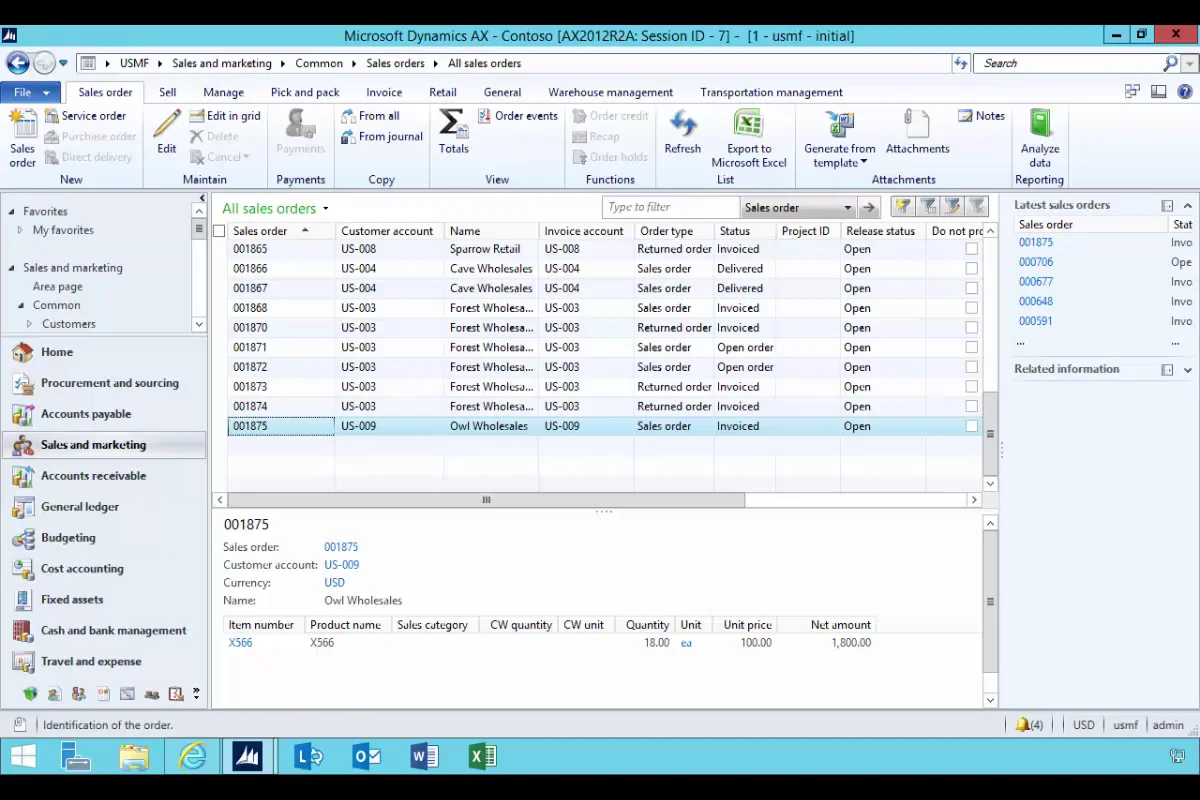Check the select-all box in grid header

(220, 231)
